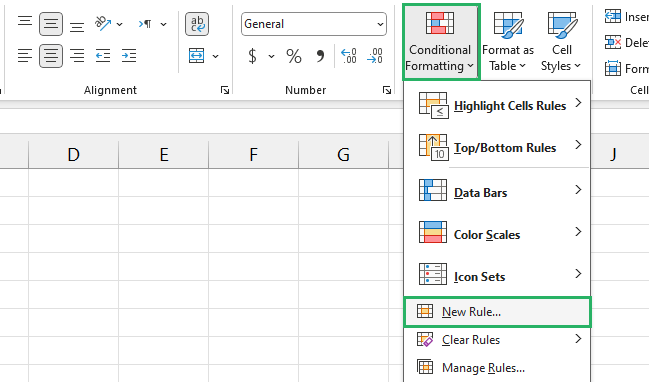The height and width of the screenshot is (382, 649).
Task: Click the Decrease Decimal icon
Action: point(375,56)
